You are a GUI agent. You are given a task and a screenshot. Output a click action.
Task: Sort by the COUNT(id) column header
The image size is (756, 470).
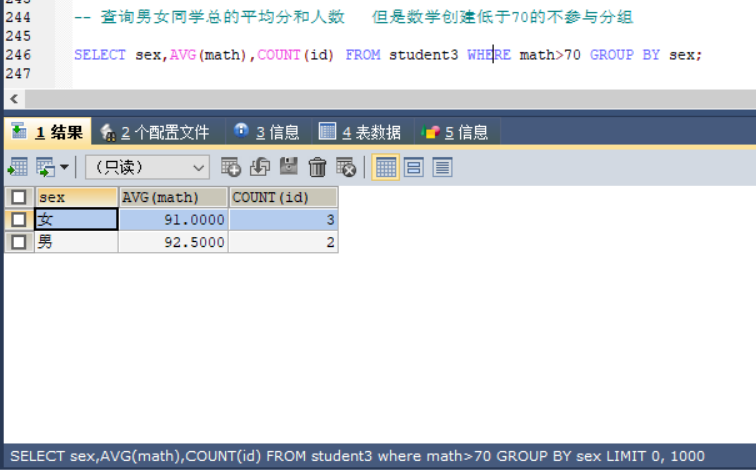pyautogui.click(x=284, y=197)
